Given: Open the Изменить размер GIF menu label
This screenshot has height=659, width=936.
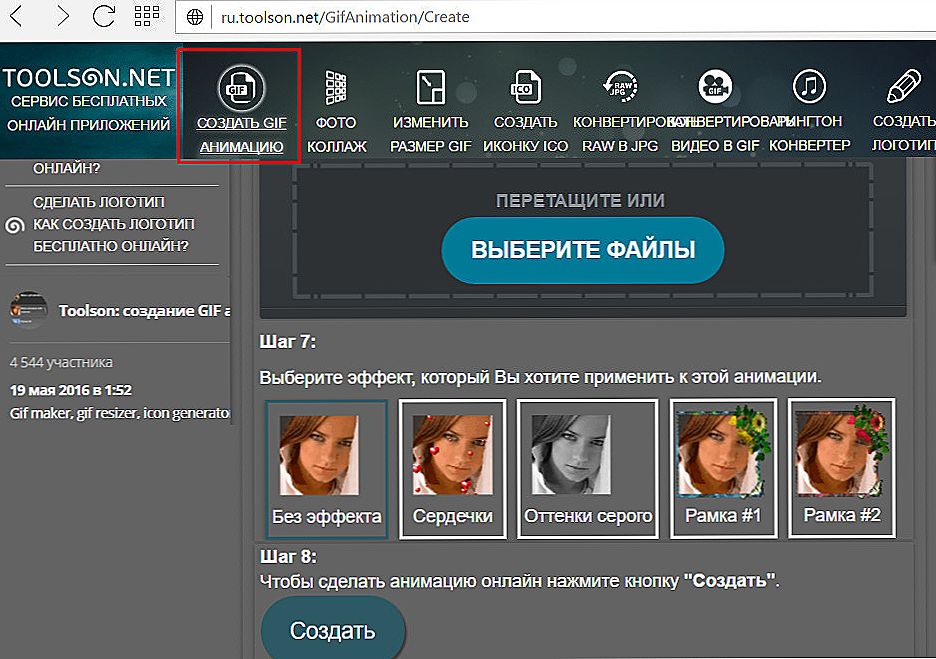Looking at the screenshot, I should pos(430,134).
